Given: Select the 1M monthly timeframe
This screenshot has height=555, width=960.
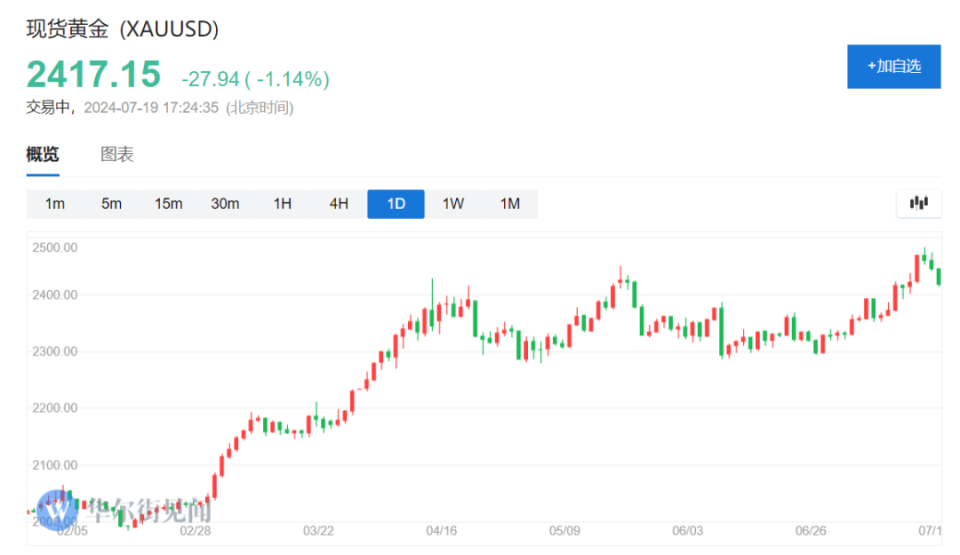Looking at the screenshot, I should point(510,204).
